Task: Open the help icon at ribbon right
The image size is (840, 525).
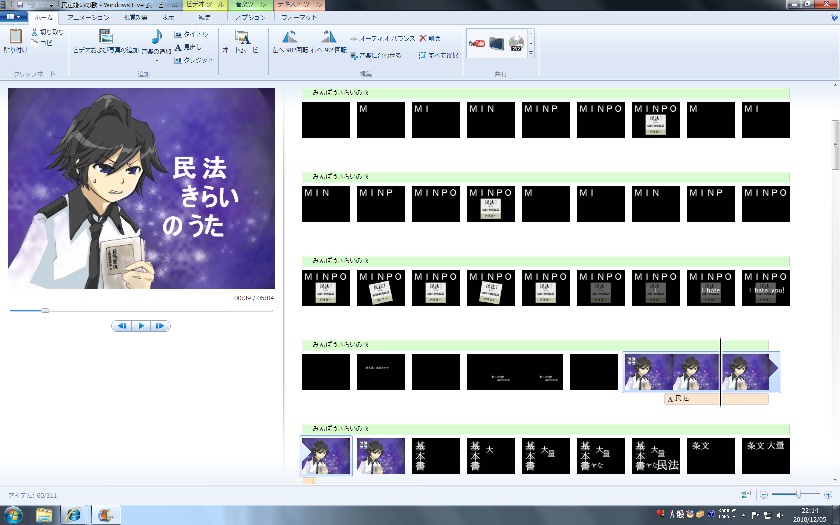Action: tap(834, 17)
